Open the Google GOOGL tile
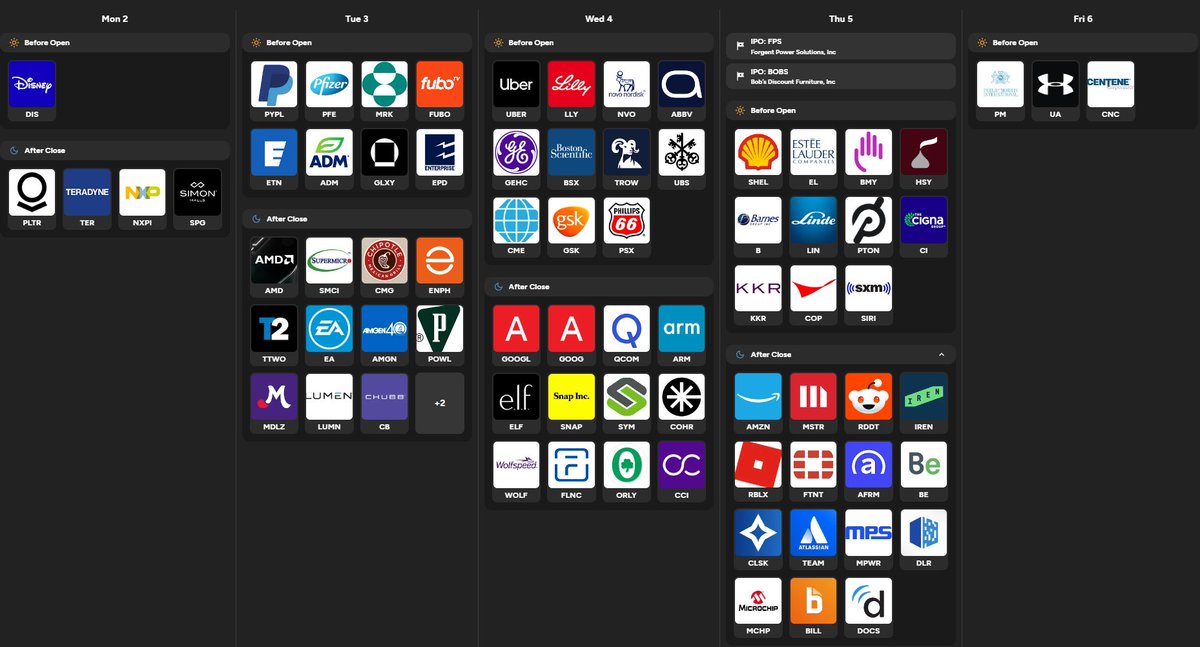This screenshot has height=647, width=1200. pos(517,334)
